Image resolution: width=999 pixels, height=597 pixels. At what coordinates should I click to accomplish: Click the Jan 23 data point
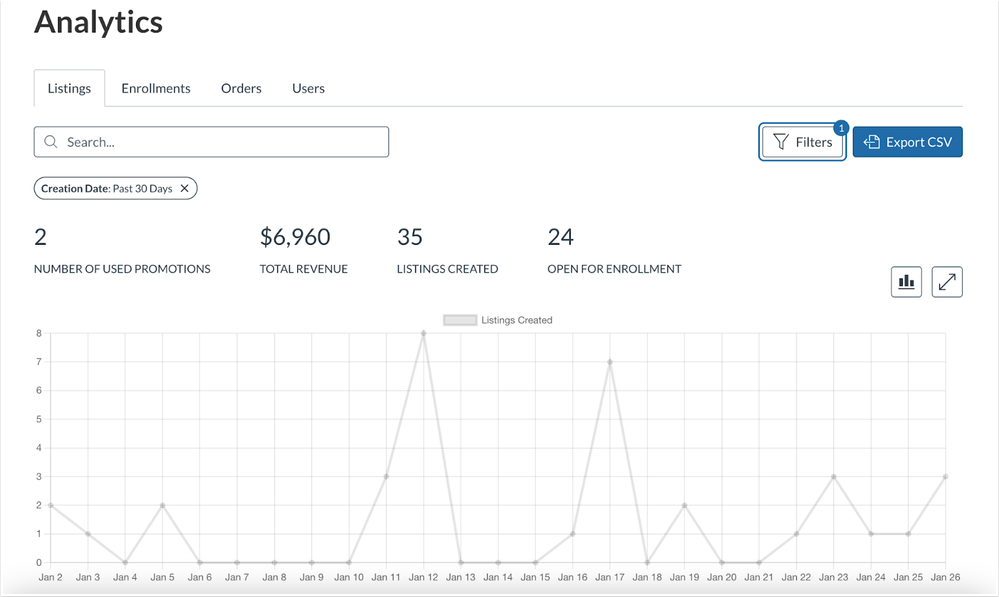(834, 477)
